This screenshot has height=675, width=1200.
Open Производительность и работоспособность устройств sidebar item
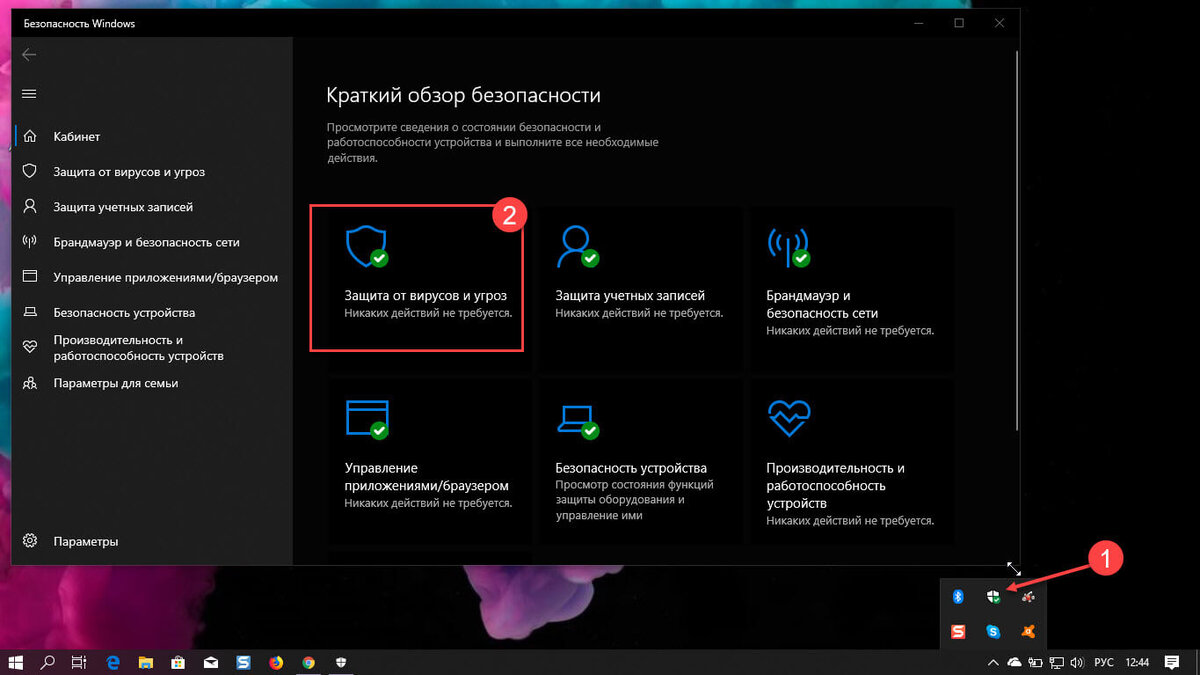[153, 348]
